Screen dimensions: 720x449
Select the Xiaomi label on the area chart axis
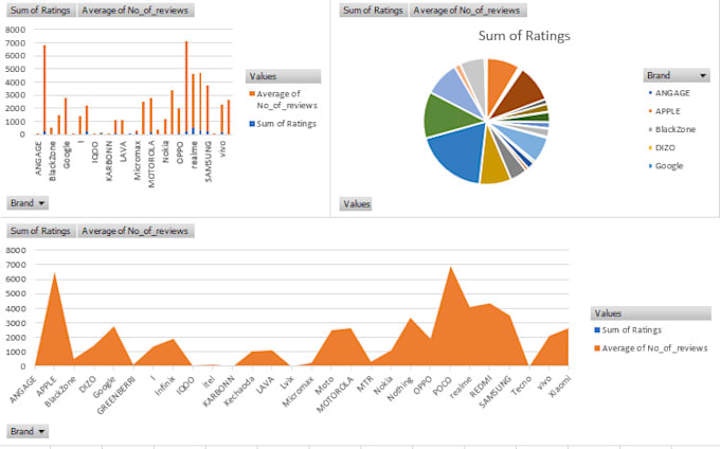coord(561,386)
